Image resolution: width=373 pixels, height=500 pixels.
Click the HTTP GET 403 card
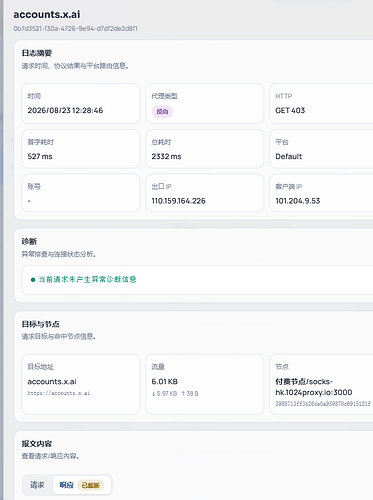[321, 104]
